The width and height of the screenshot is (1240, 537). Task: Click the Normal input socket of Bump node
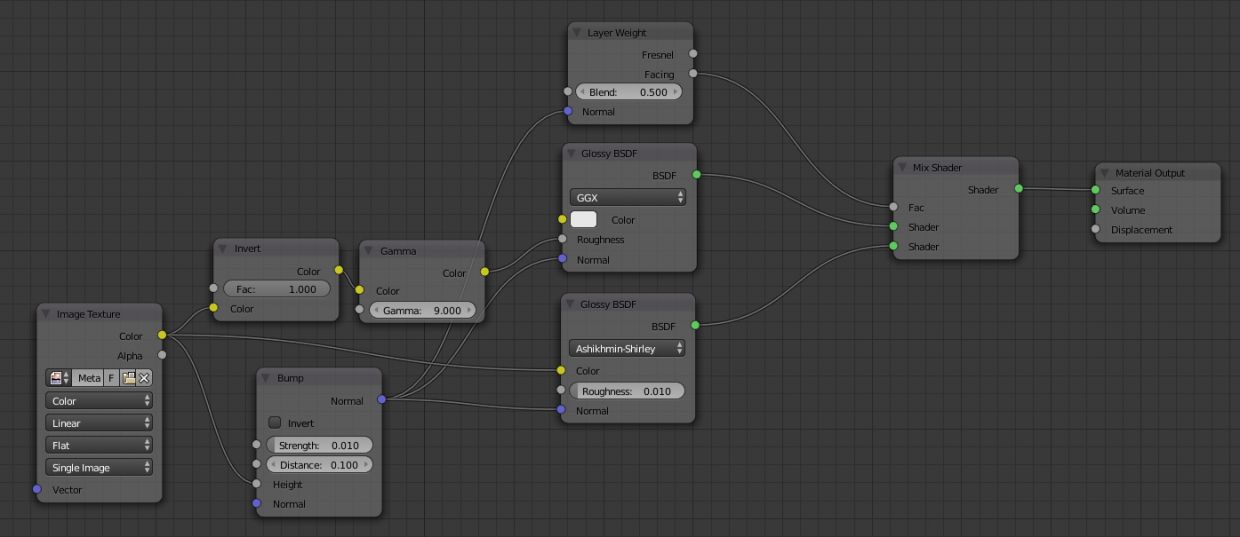point(257,503)
